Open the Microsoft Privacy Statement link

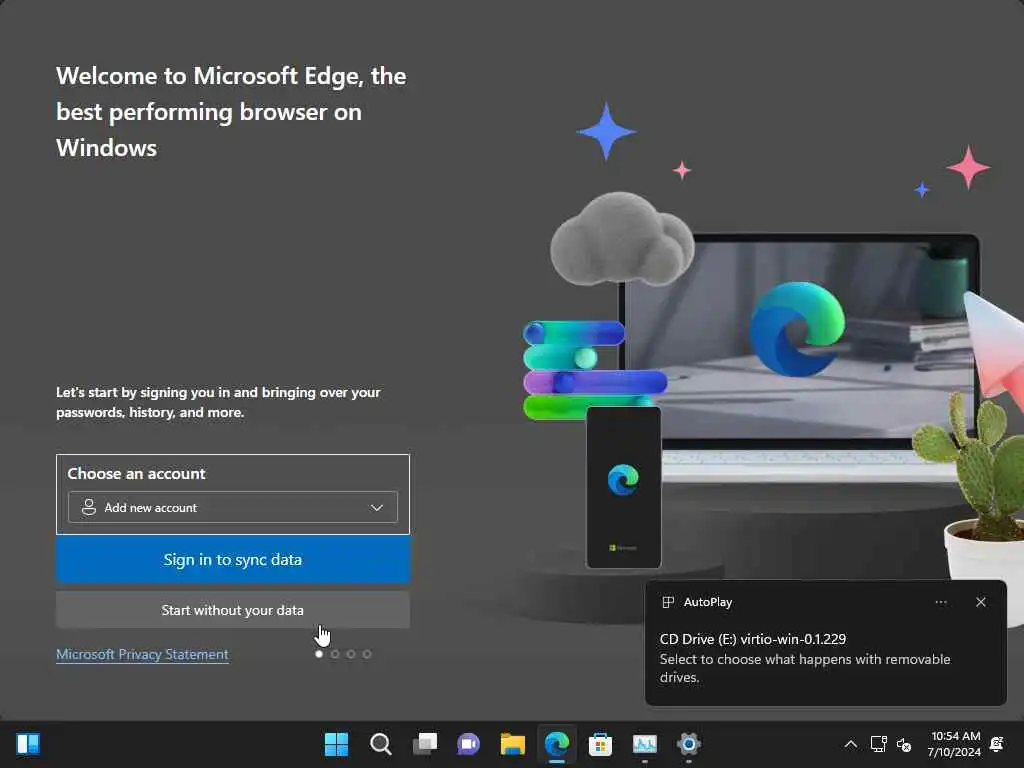[142, 654]
